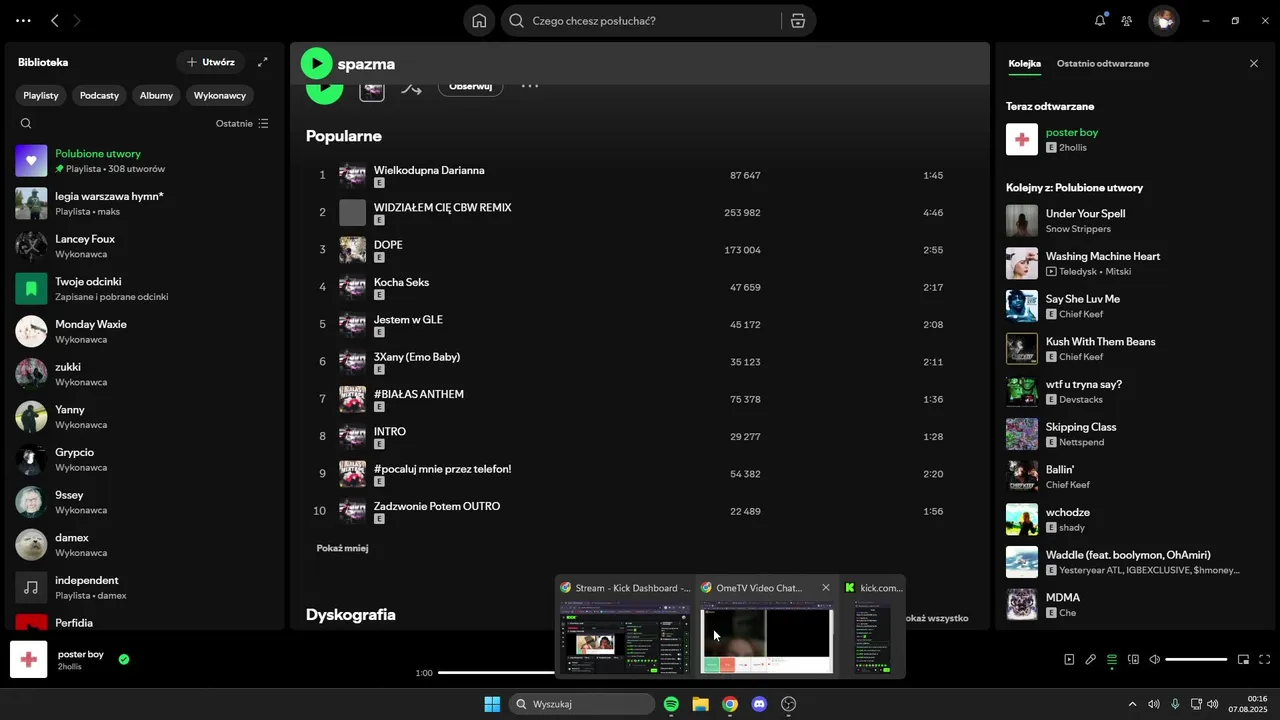Image resolution: width=1280 pixels, height=720 pixels.
Task: Filter library by Playlisty
Action: pos(41,95)
